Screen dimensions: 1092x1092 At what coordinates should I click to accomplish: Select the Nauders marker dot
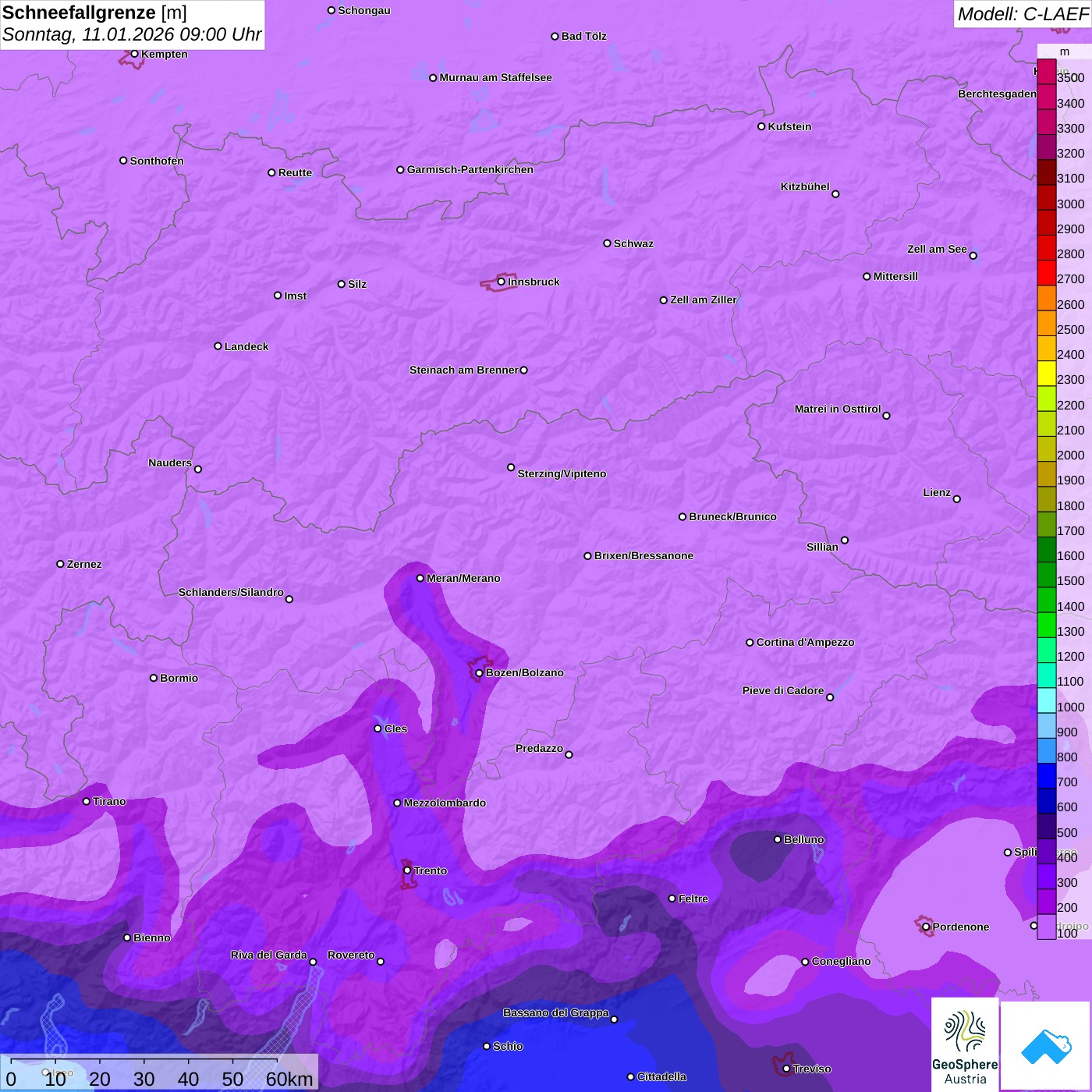(198, 469)
